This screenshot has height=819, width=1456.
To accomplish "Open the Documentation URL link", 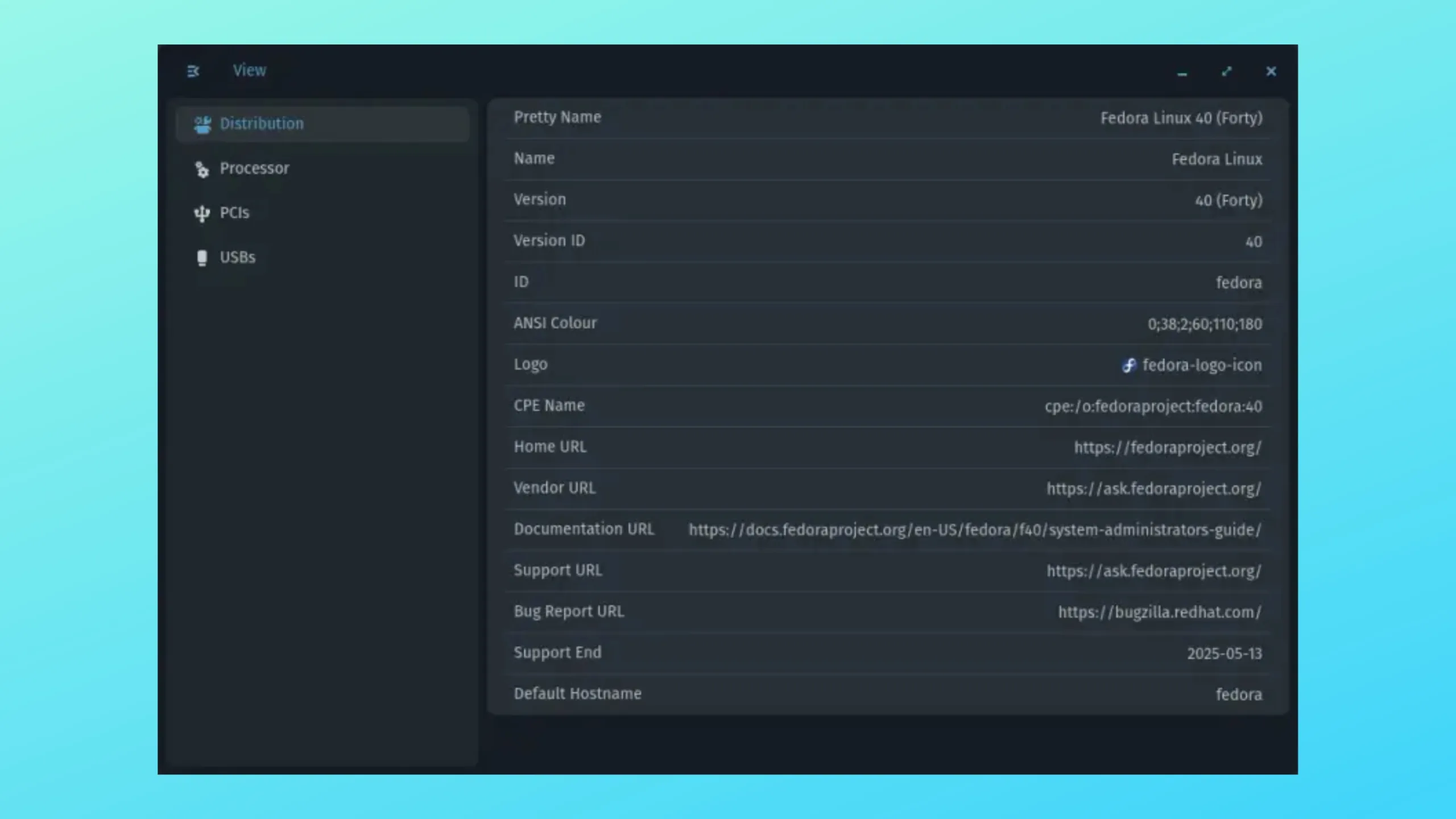I will pyautogui.click(x=975, y=530).
